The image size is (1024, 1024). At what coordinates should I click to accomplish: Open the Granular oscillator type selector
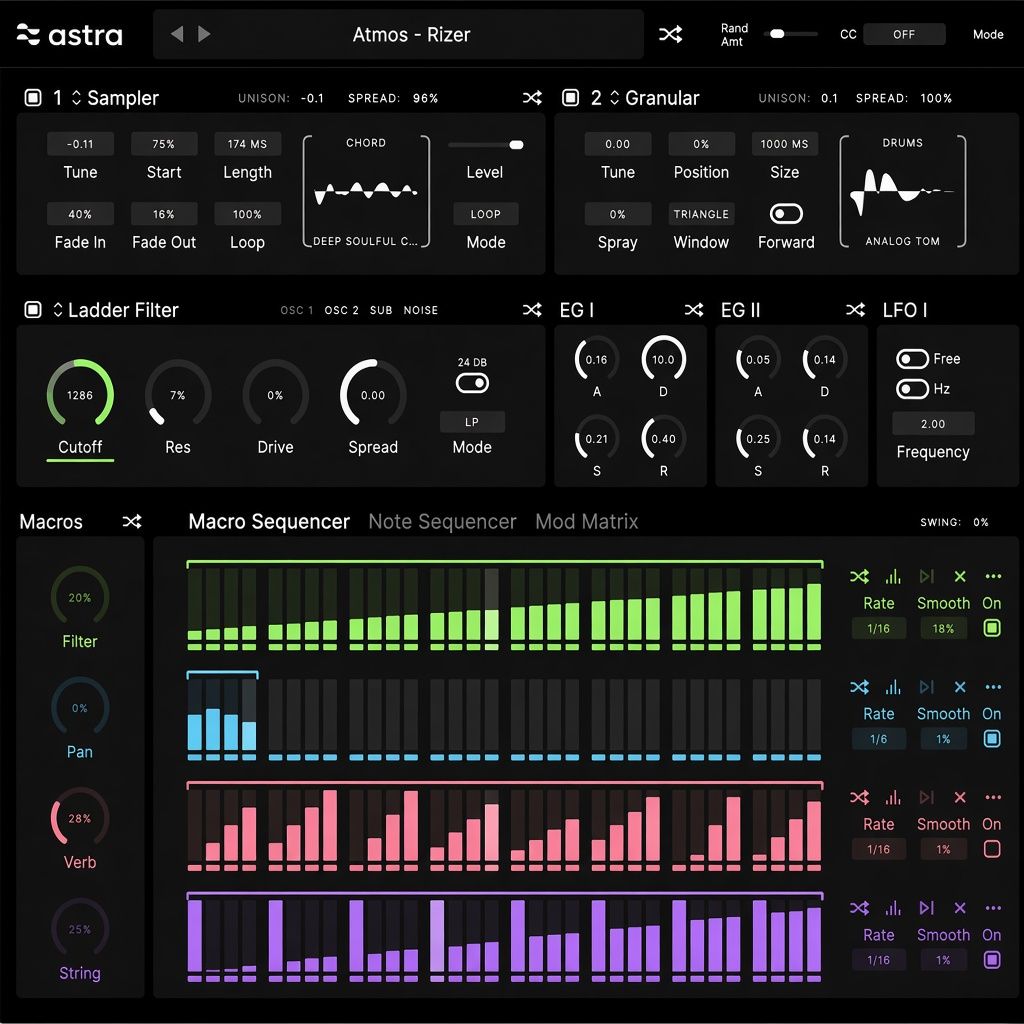(x=614, y=98)
